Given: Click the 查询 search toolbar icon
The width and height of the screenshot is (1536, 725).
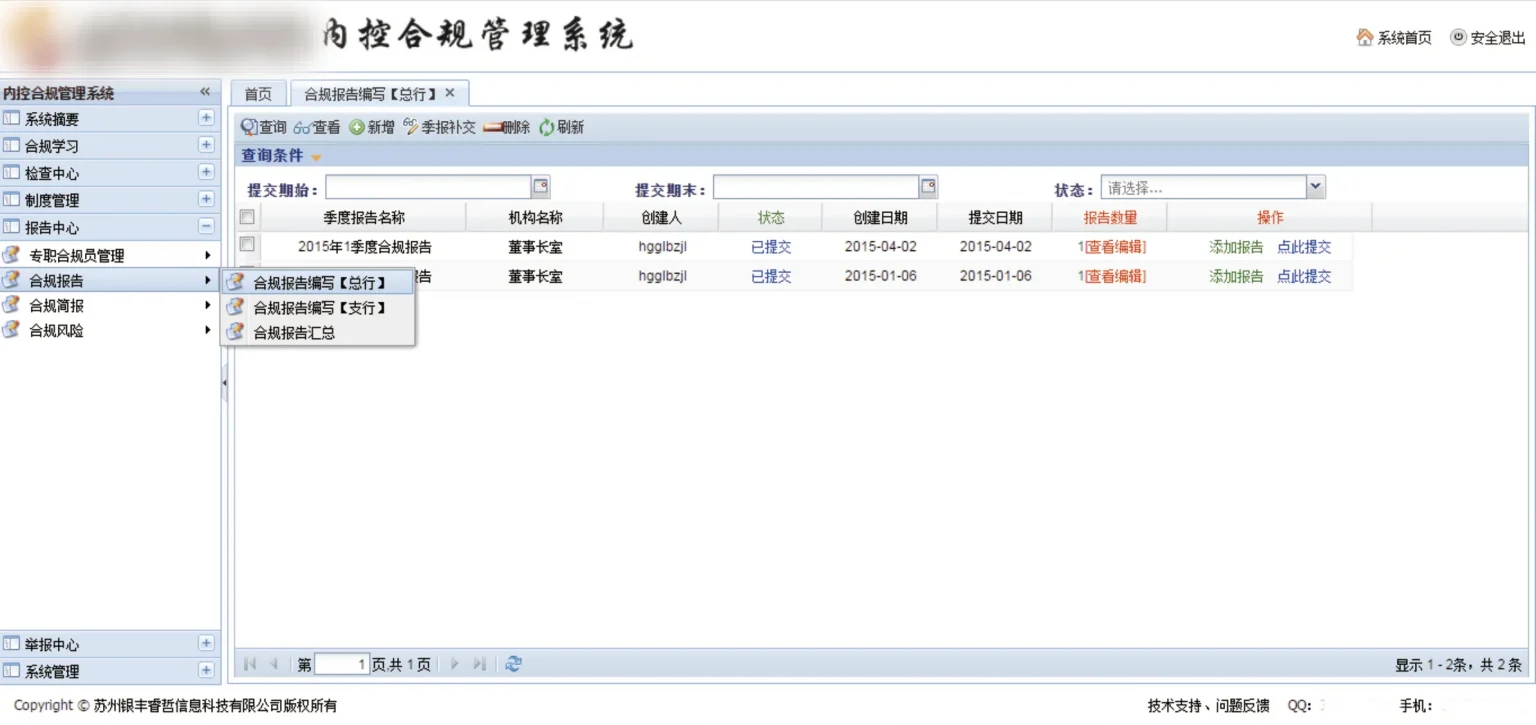Looking at the screenshot, I should (250, 127).
